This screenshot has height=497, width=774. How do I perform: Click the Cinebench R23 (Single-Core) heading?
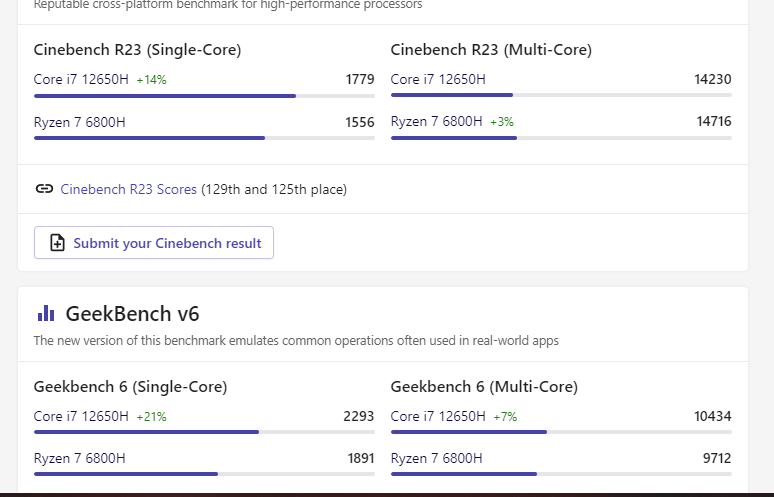tap(137, 50)
